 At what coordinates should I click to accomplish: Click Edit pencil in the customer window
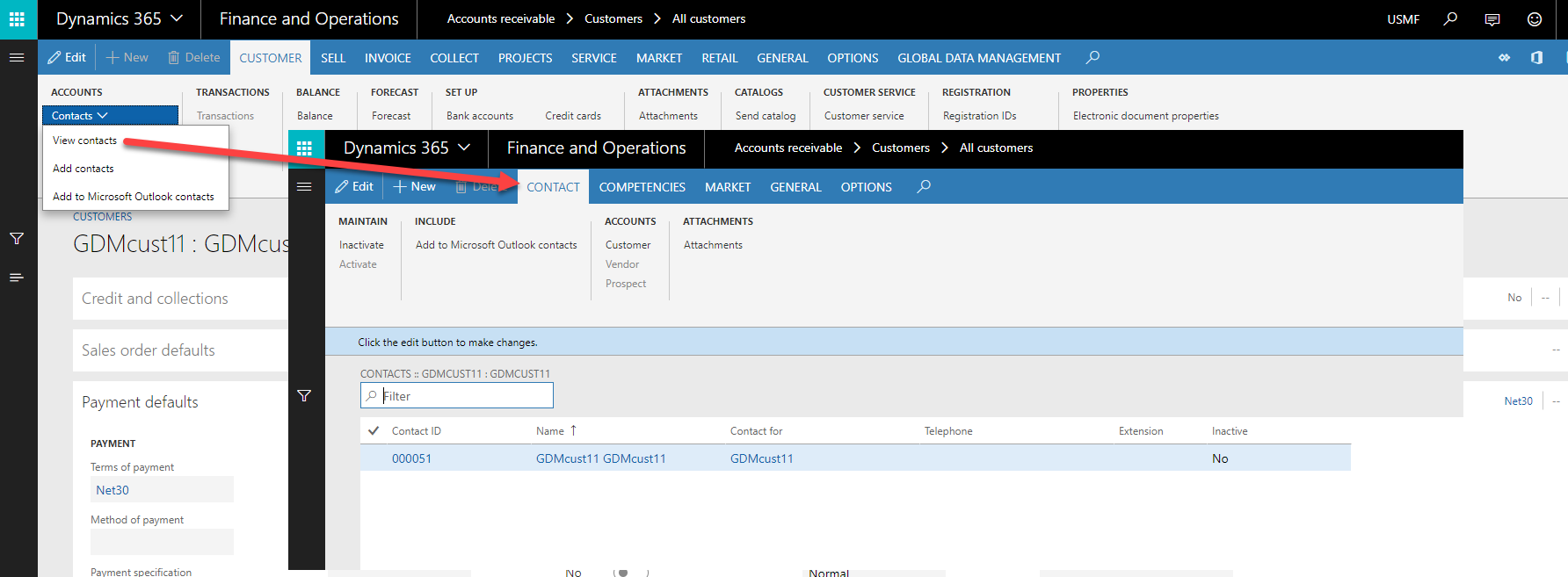coord(67,57)
